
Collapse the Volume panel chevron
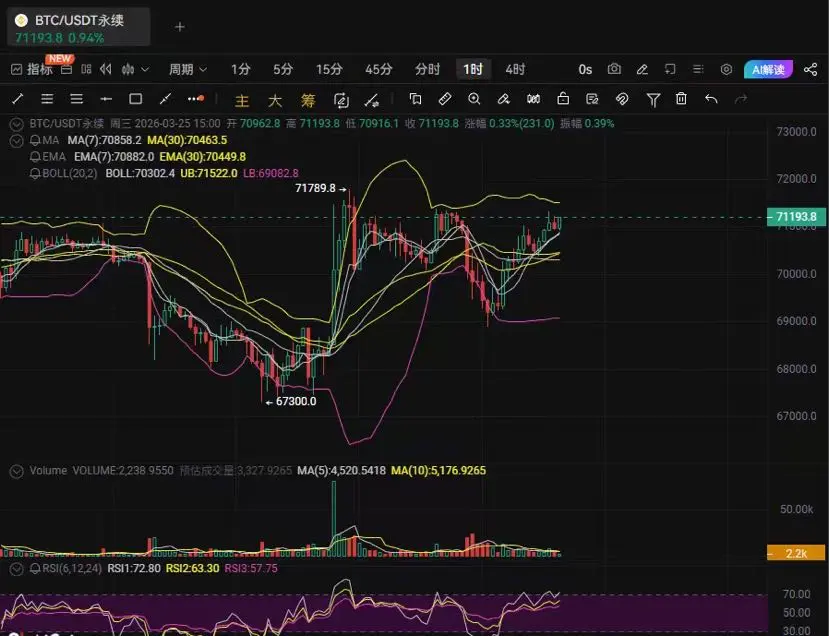16,471
